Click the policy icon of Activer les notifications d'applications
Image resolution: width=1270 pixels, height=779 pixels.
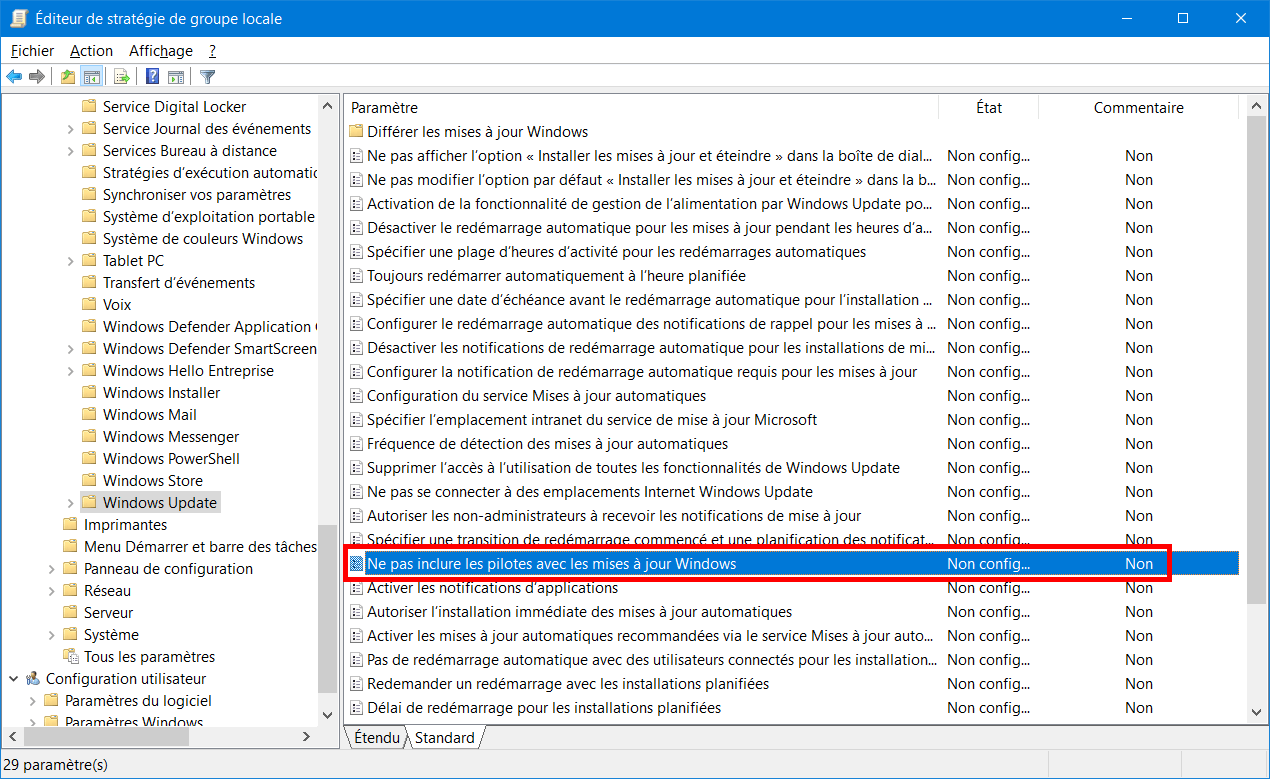[355, 588]
